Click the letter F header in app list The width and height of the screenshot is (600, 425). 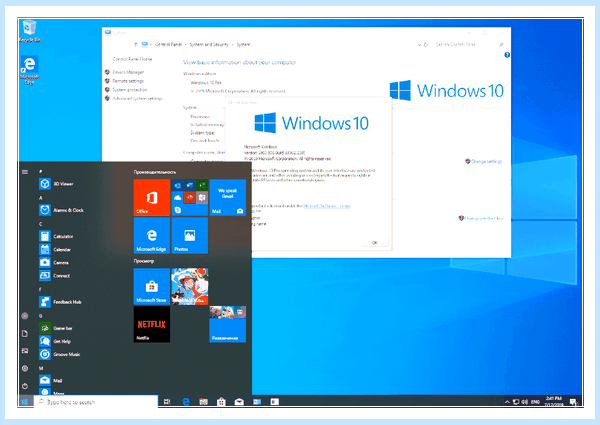tap(40, 289)
